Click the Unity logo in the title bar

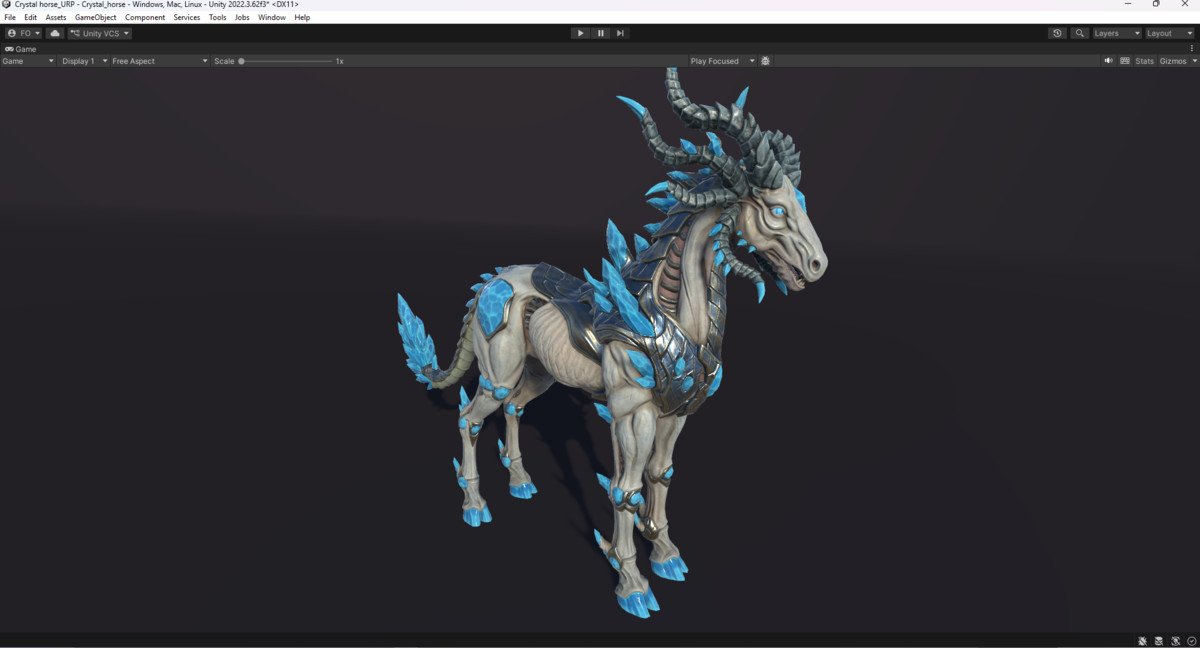pyautogui.click(x=7, y=5)
